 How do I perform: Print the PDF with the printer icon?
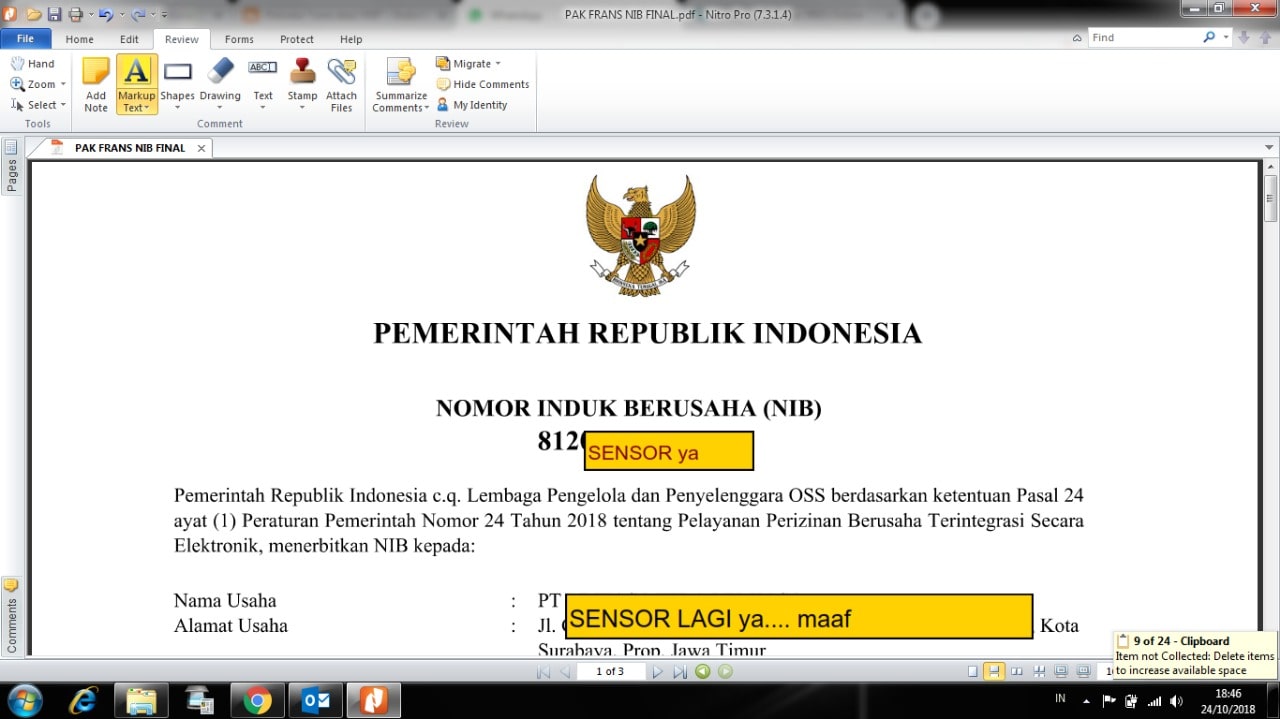[75, 15]
